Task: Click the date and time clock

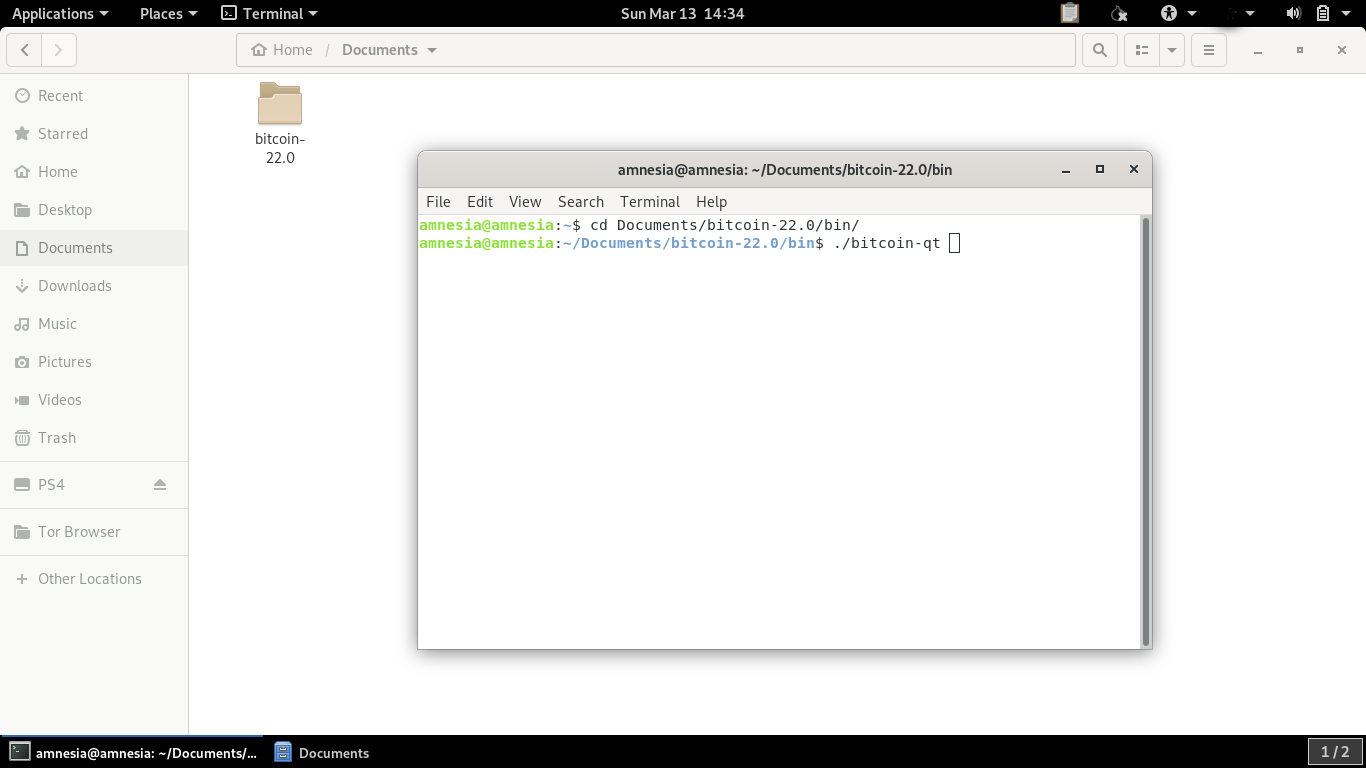Action: point(683,13)
